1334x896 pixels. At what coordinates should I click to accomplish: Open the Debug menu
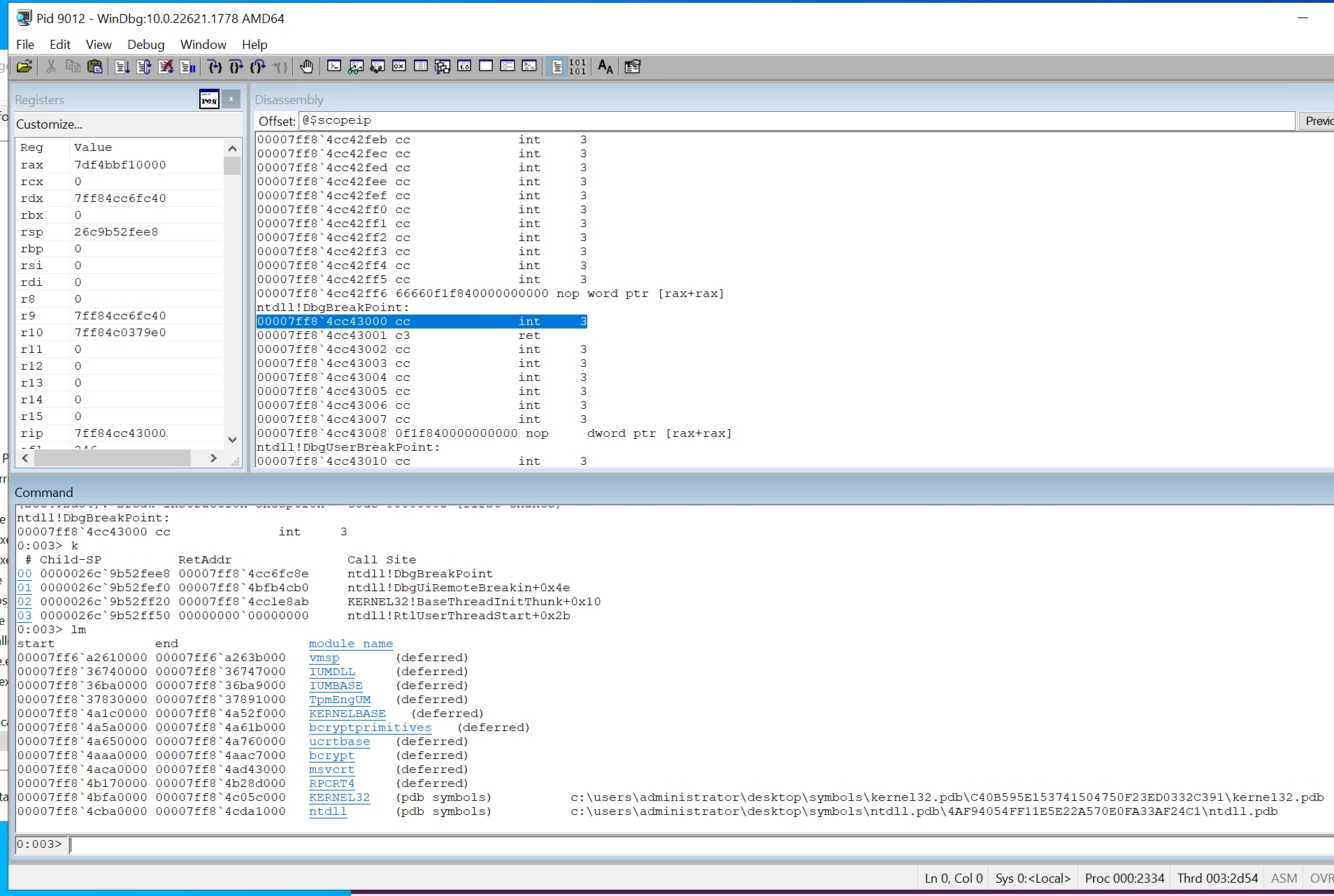point(145,44)
